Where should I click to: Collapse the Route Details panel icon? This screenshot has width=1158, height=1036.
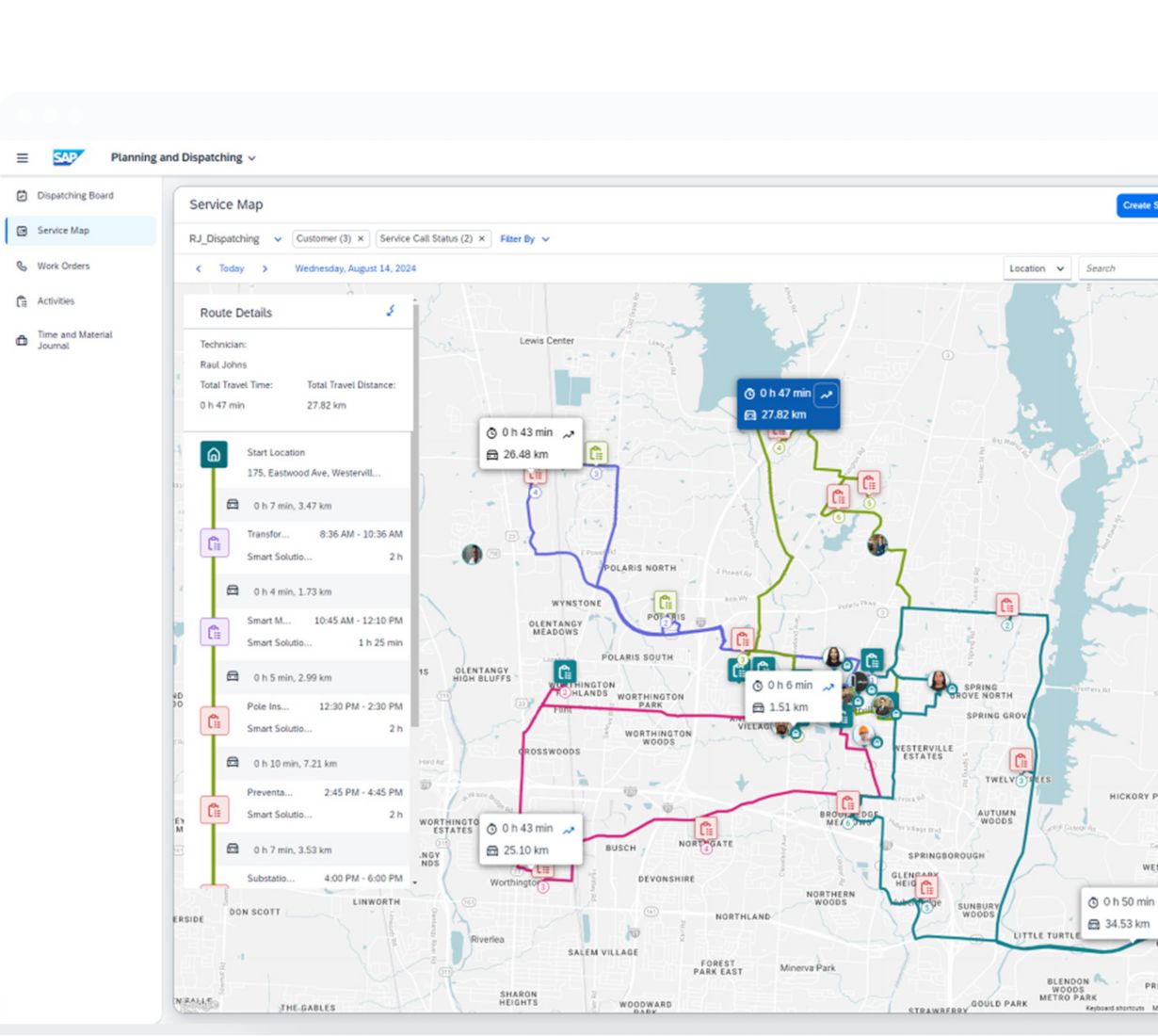click(x=391, y=312)
